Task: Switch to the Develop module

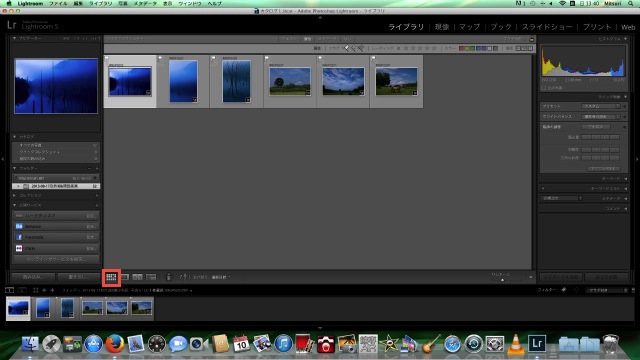Action: tap(442, 27)
